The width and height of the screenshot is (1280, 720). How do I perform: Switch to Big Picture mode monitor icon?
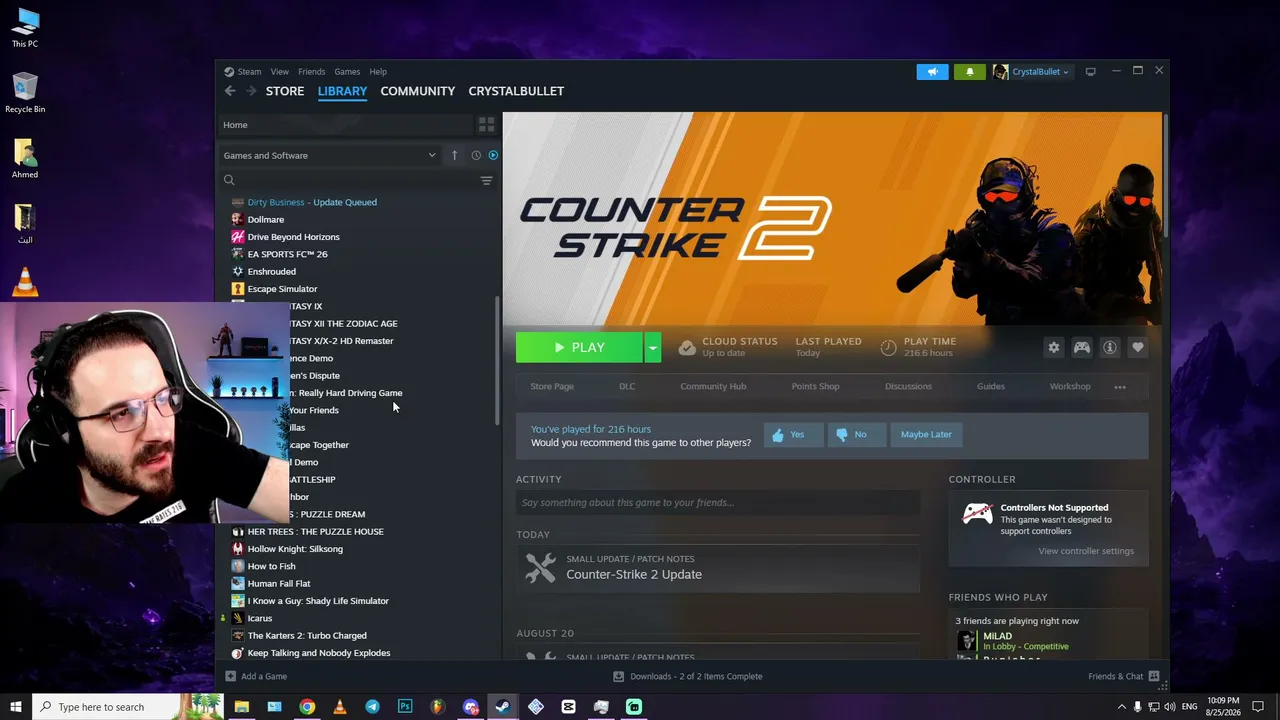[1090, 72]
